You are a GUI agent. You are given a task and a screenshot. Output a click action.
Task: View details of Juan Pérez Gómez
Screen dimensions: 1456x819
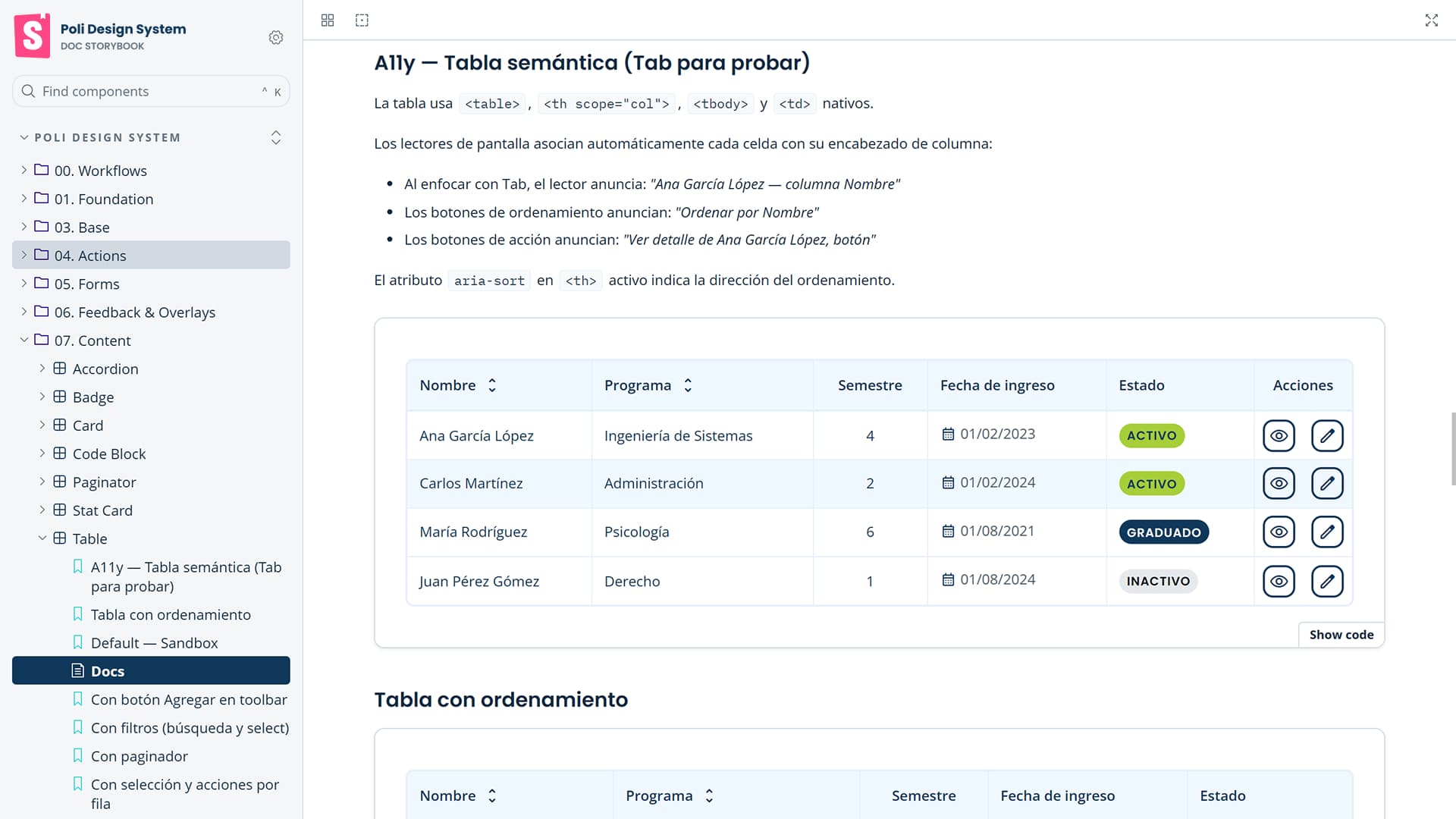(1279, 581)
